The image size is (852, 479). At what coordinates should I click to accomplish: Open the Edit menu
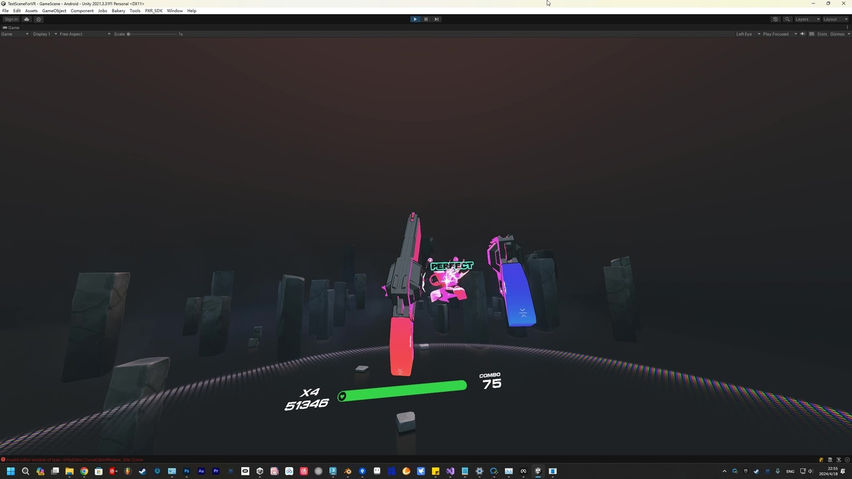pyautogui.click(x=17, y=11)
